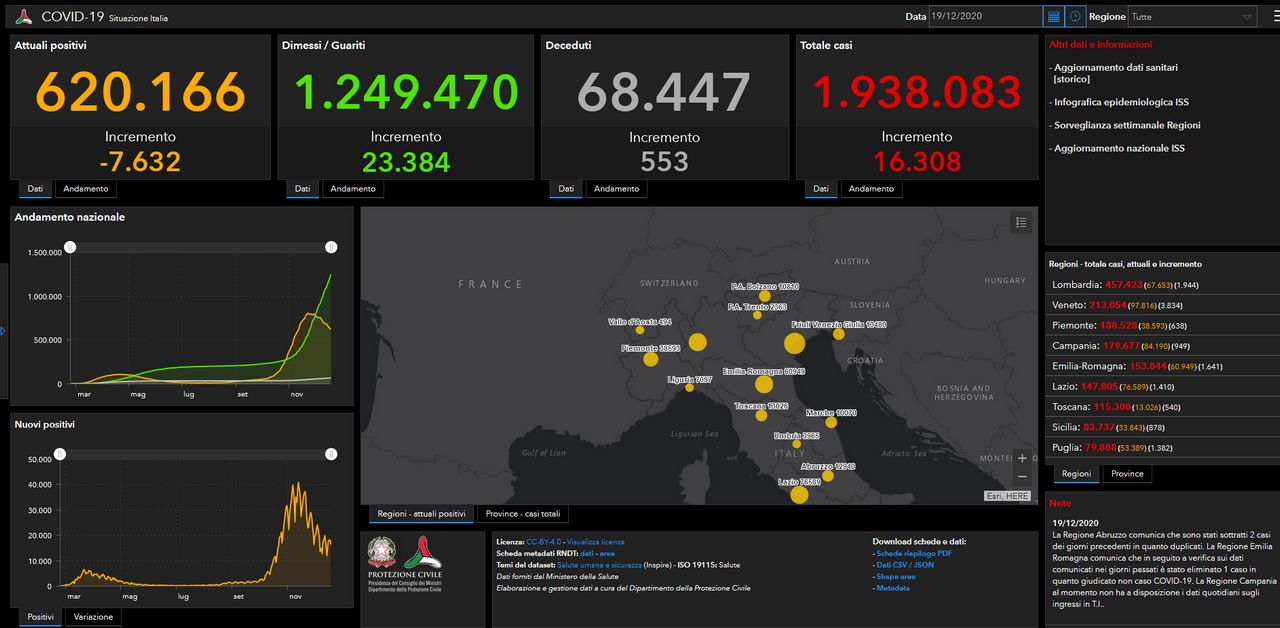Screen dimensions: 1280x628
Task: Switch Deceduti card to Andamento tab
Action: [x=616, y=188]
